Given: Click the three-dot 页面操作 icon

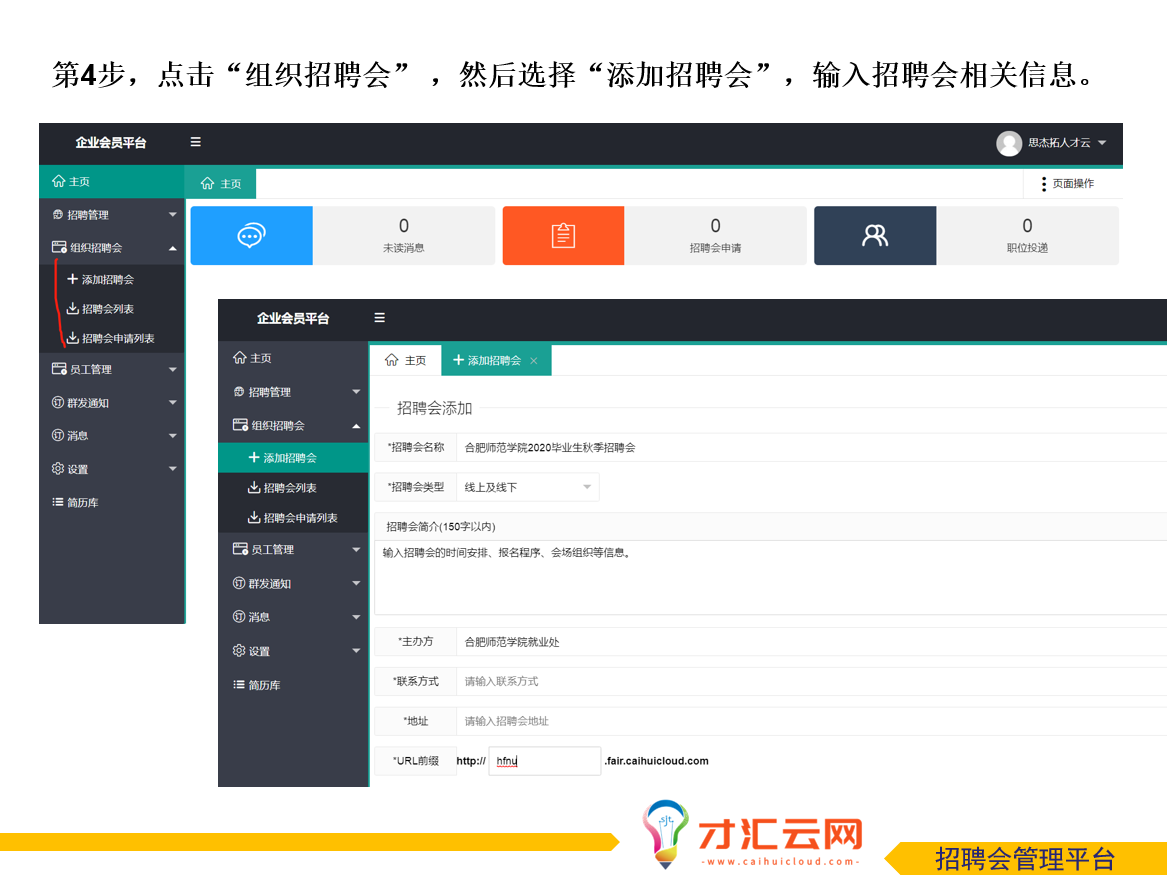Looking at the screenshot, I should pos(1044,184).
